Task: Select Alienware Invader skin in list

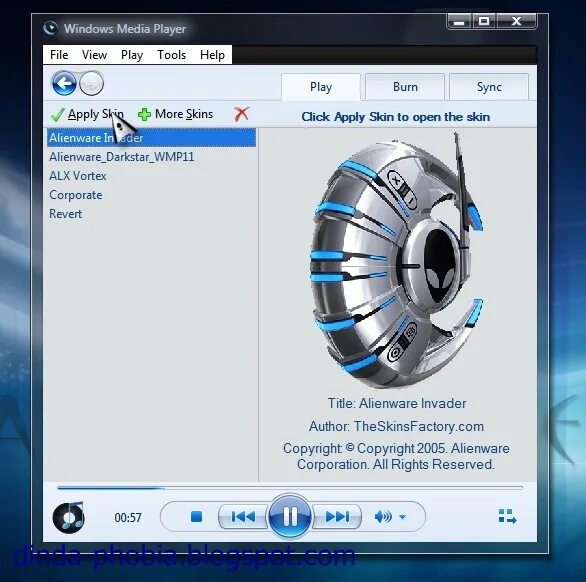Action: tap(151, 138)
